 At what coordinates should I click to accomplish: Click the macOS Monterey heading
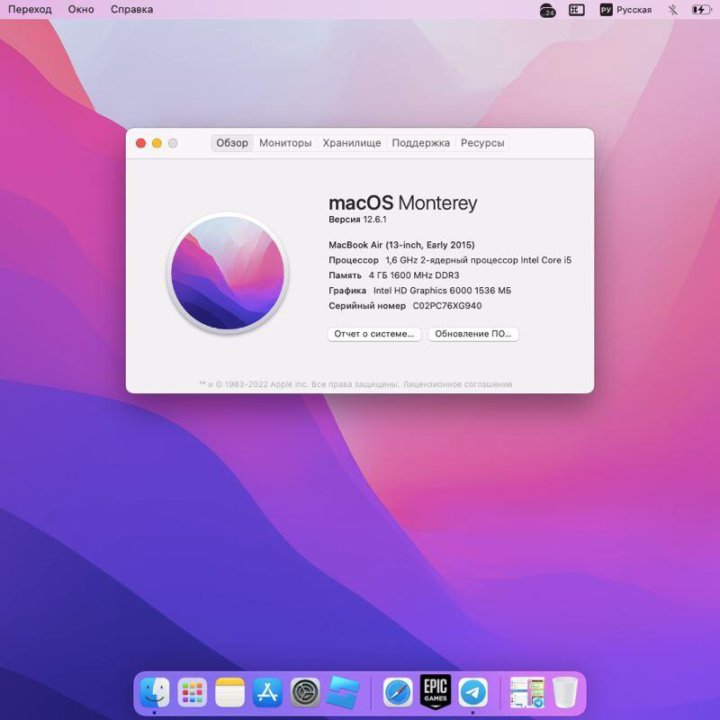coord(403,203)
